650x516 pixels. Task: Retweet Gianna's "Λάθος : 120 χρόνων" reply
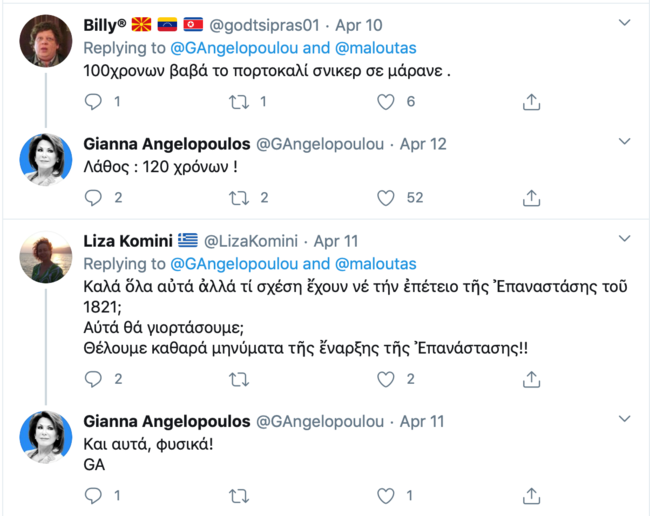point(239,198)
